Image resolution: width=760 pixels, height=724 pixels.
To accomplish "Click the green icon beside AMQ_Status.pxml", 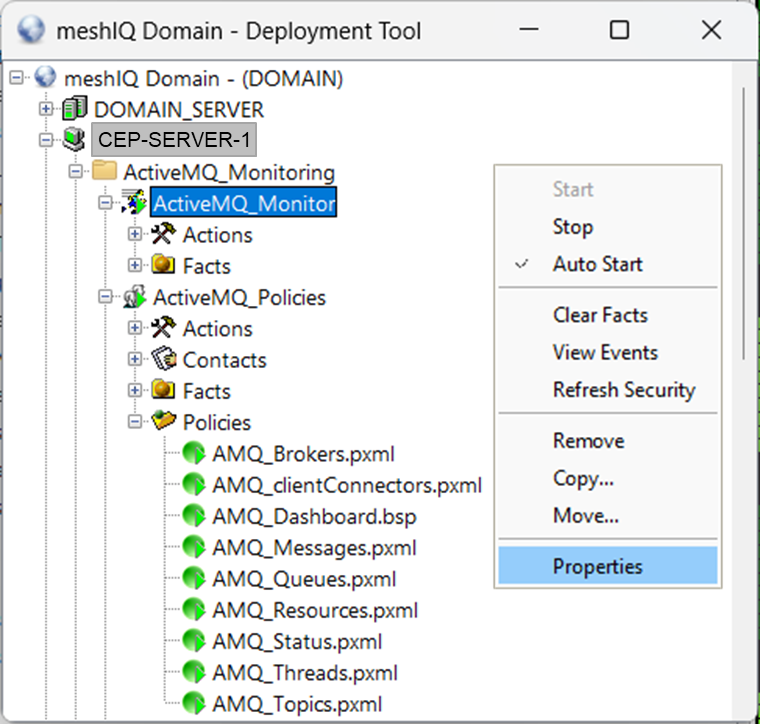I will (194, 641).
